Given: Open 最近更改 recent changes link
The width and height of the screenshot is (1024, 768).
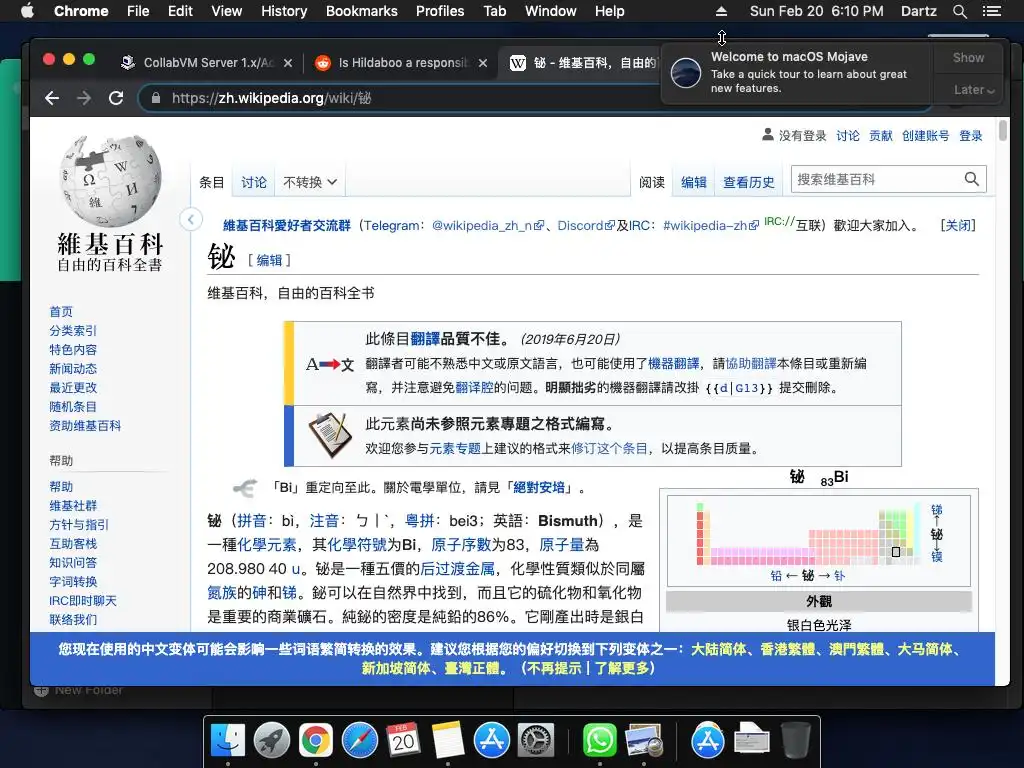Looking at the screenshot, I should tap(73, 387).
